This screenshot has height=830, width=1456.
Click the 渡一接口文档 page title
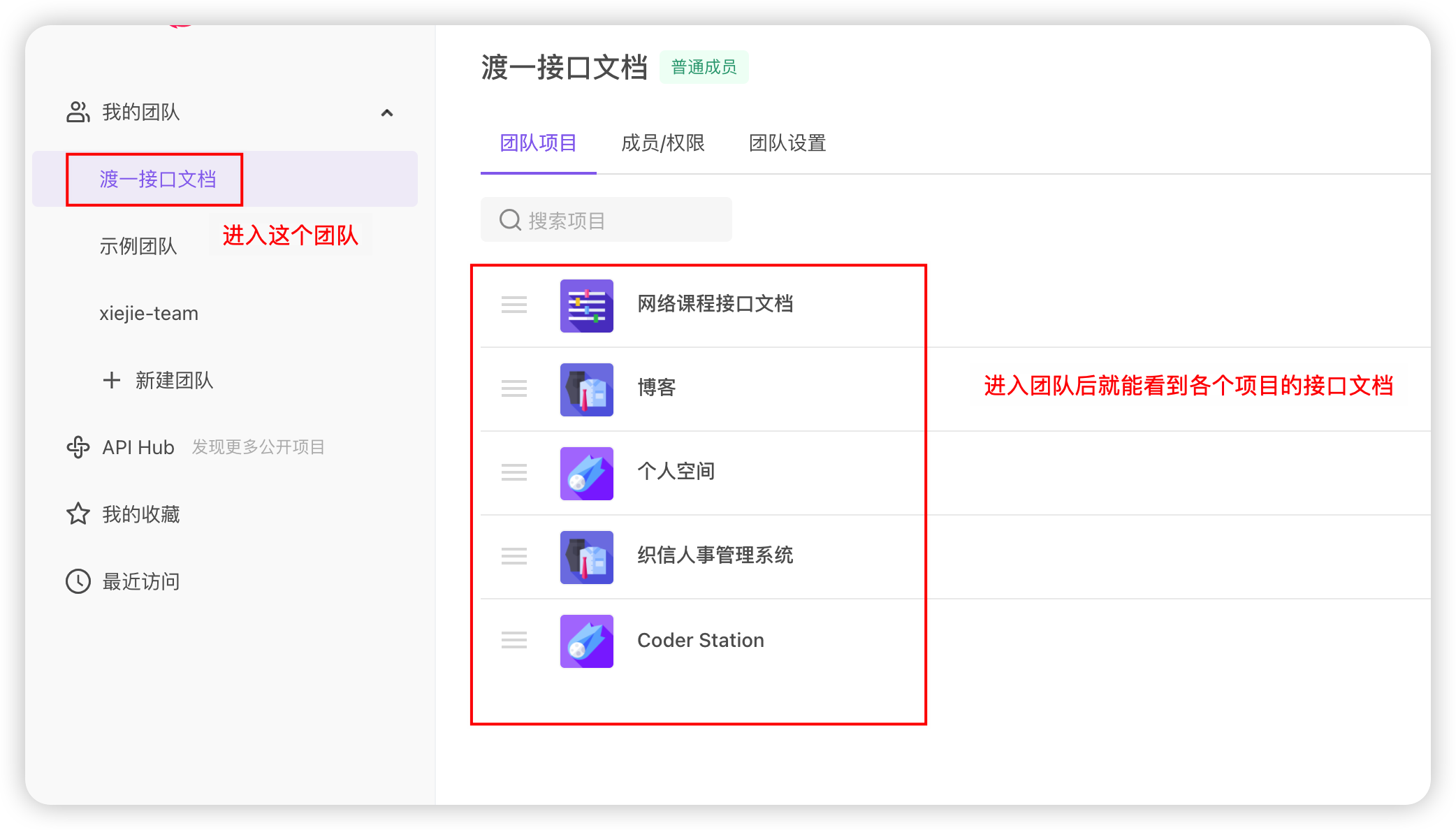coord(565,67)
